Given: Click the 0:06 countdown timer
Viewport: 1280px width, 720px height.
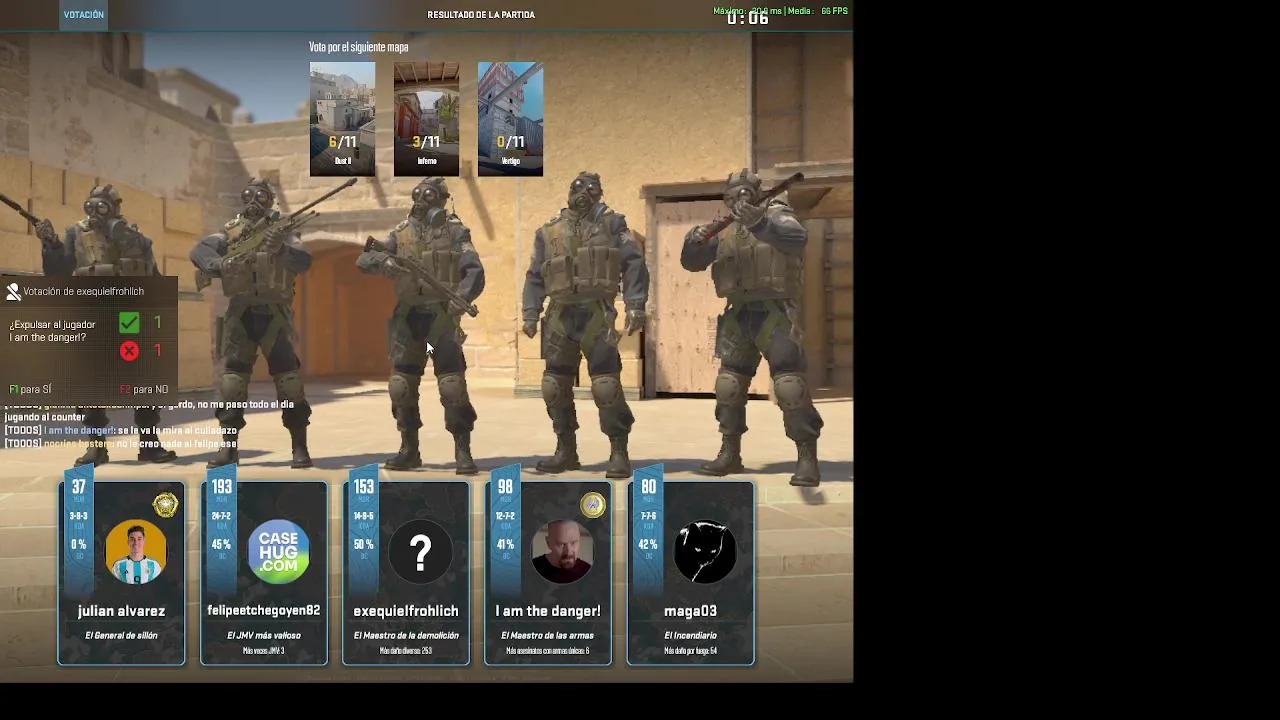Looking at the screenshot, I should pos(747,19).
